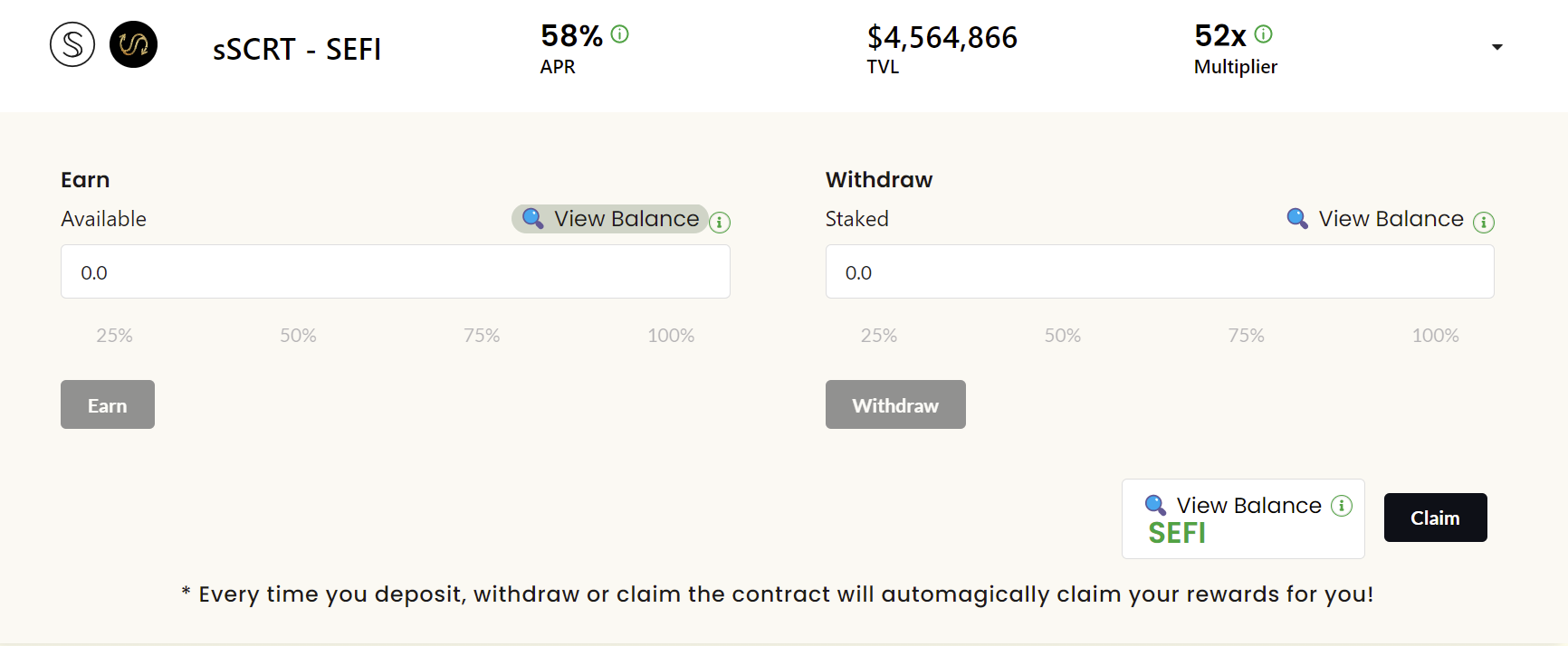Select 50% of available balance to earn

[x=298, y=336]
